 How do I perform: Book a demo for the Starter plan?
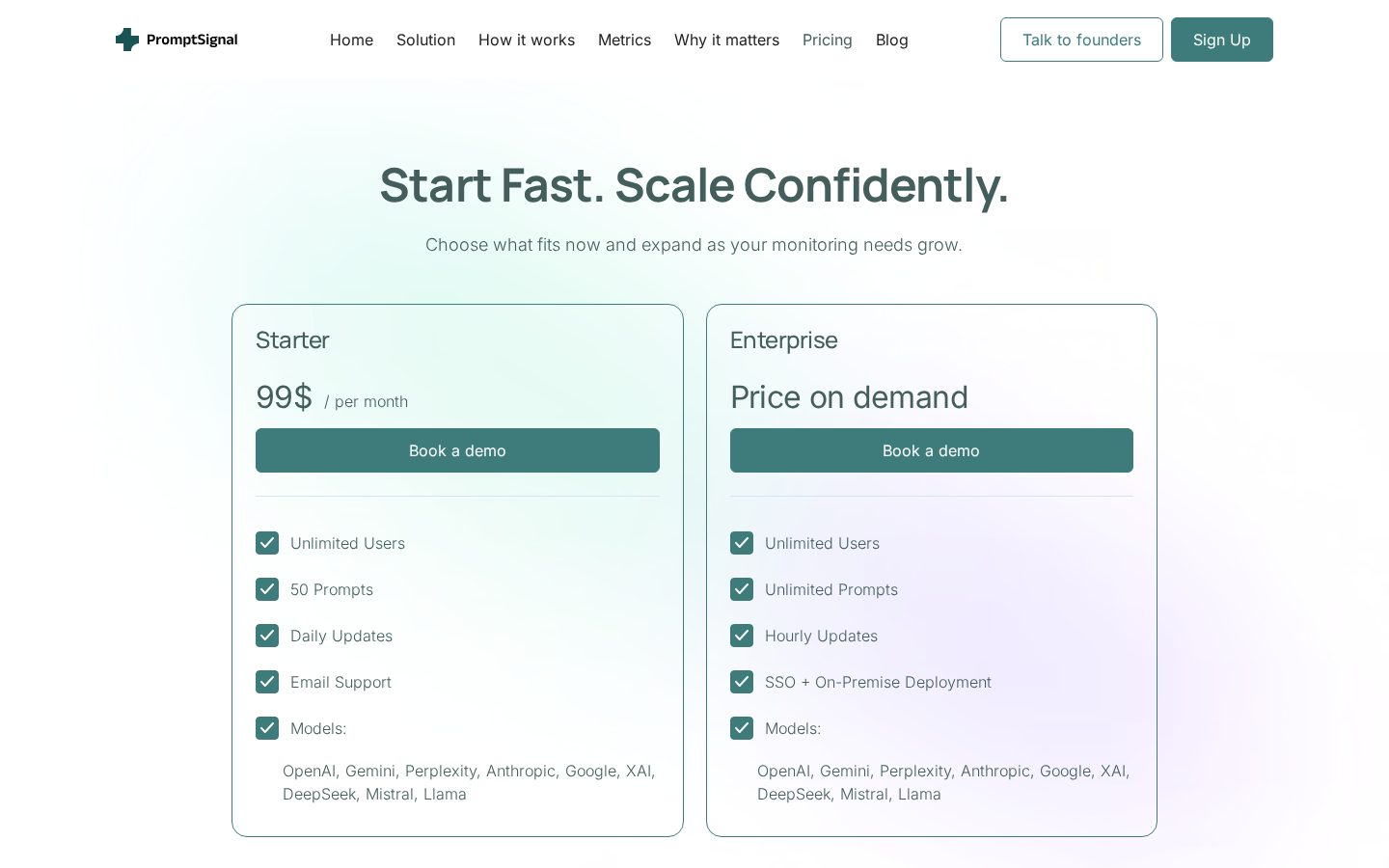click(x=457, y=450)
